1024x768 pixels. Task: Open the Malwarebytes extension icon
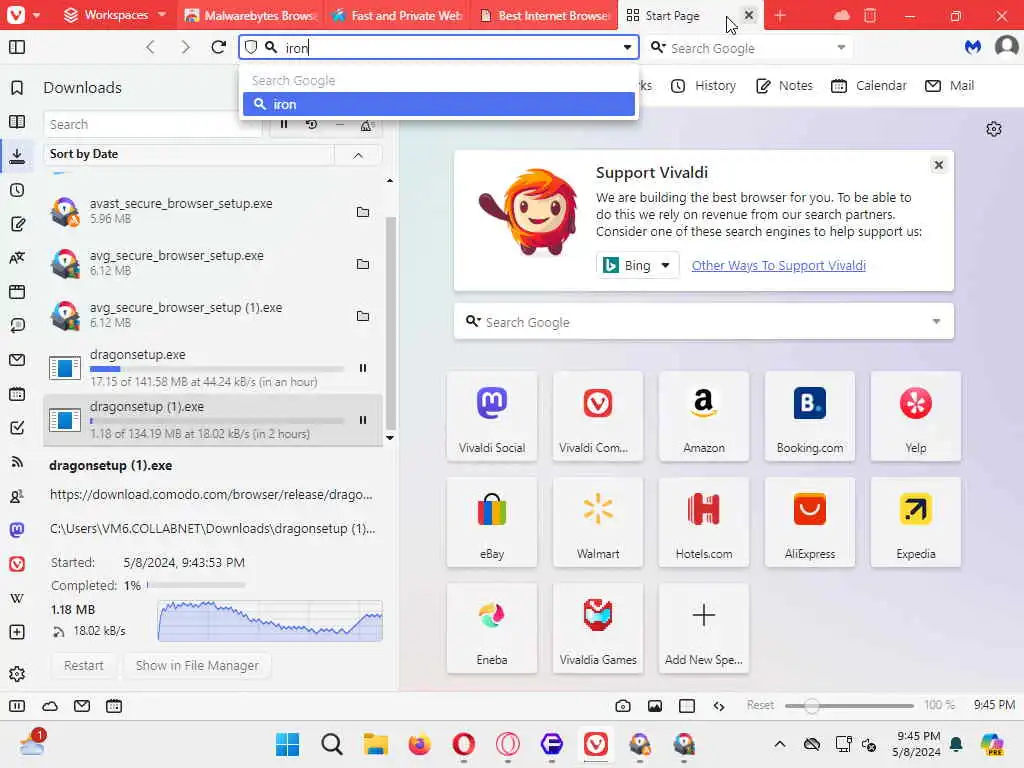pos(972,47)
